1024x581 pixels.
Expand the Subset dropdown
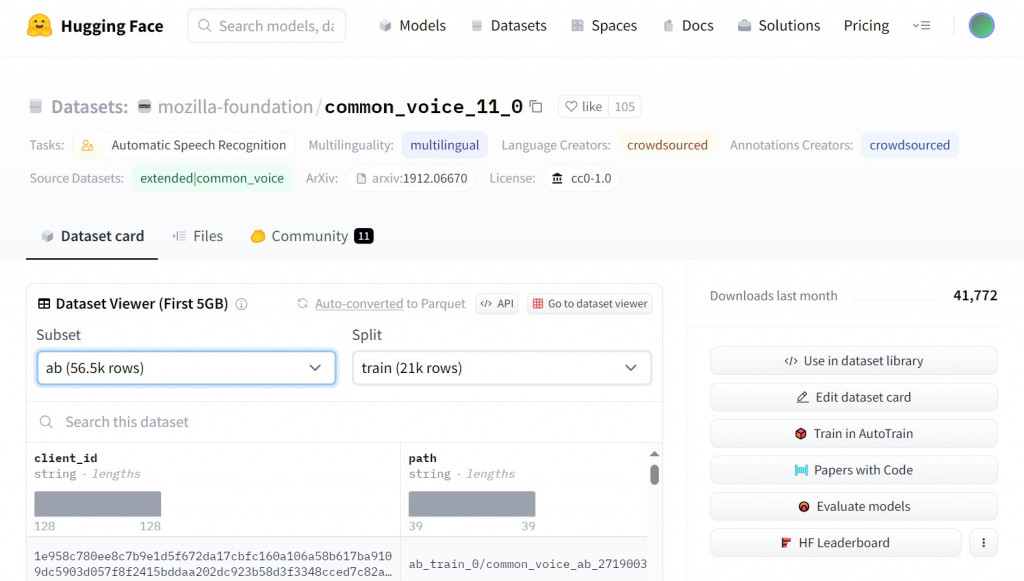click(x=186, y=368)
